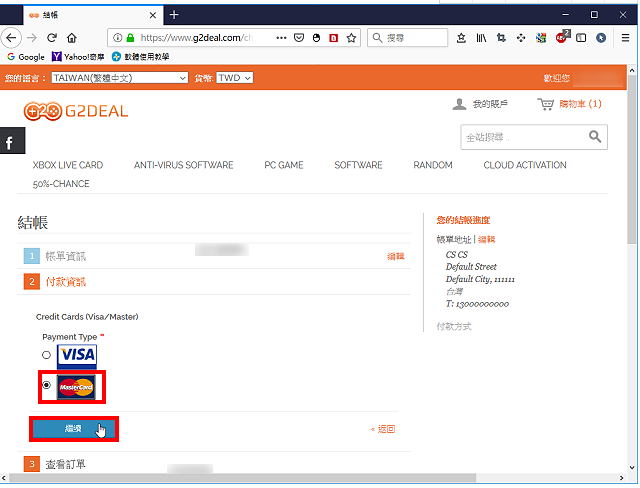This screenshot has height=488, width=640.
Task: Go back with the browser back arrow
Action: point(11,38)
